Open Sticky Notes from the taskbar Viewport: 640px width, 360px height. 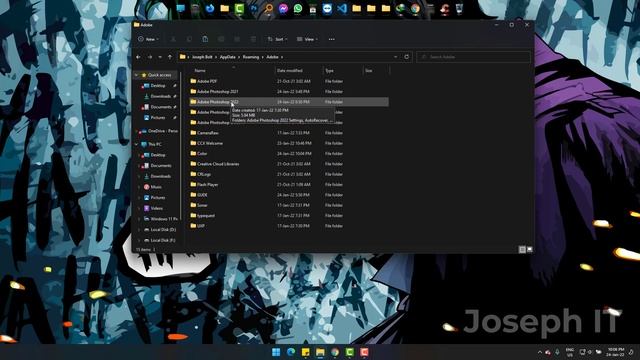pyautogui.click(x=305, y=352)
